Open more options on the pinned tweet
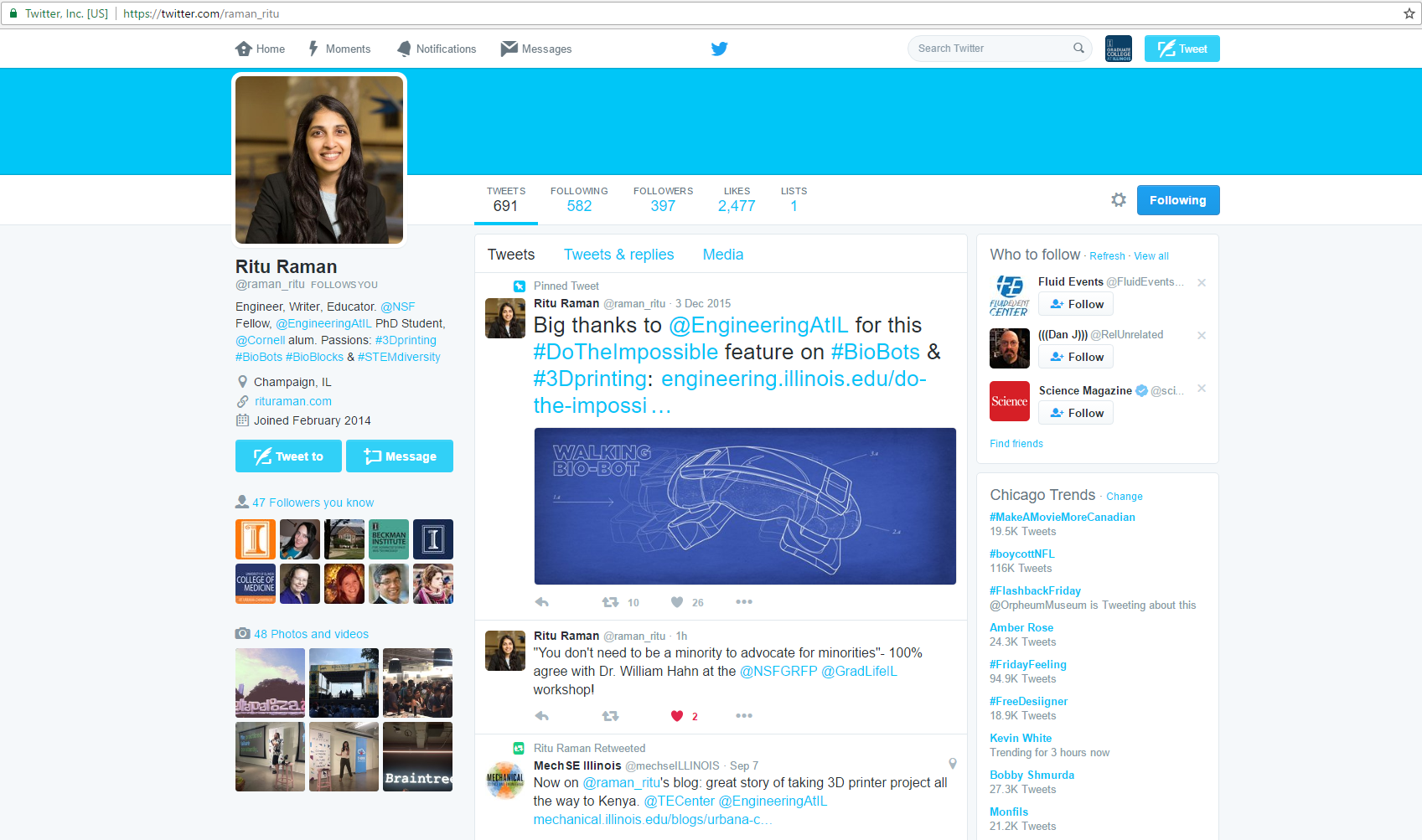This screenshot has width=1422, height=840. 744,602
